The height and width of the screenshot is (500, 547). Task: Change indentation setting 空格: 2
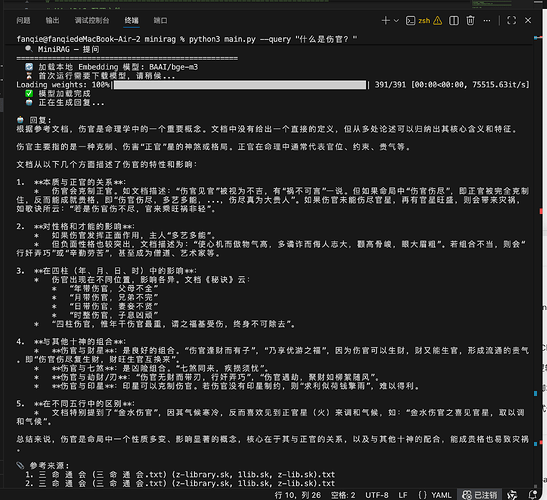(x=343, y=495)
